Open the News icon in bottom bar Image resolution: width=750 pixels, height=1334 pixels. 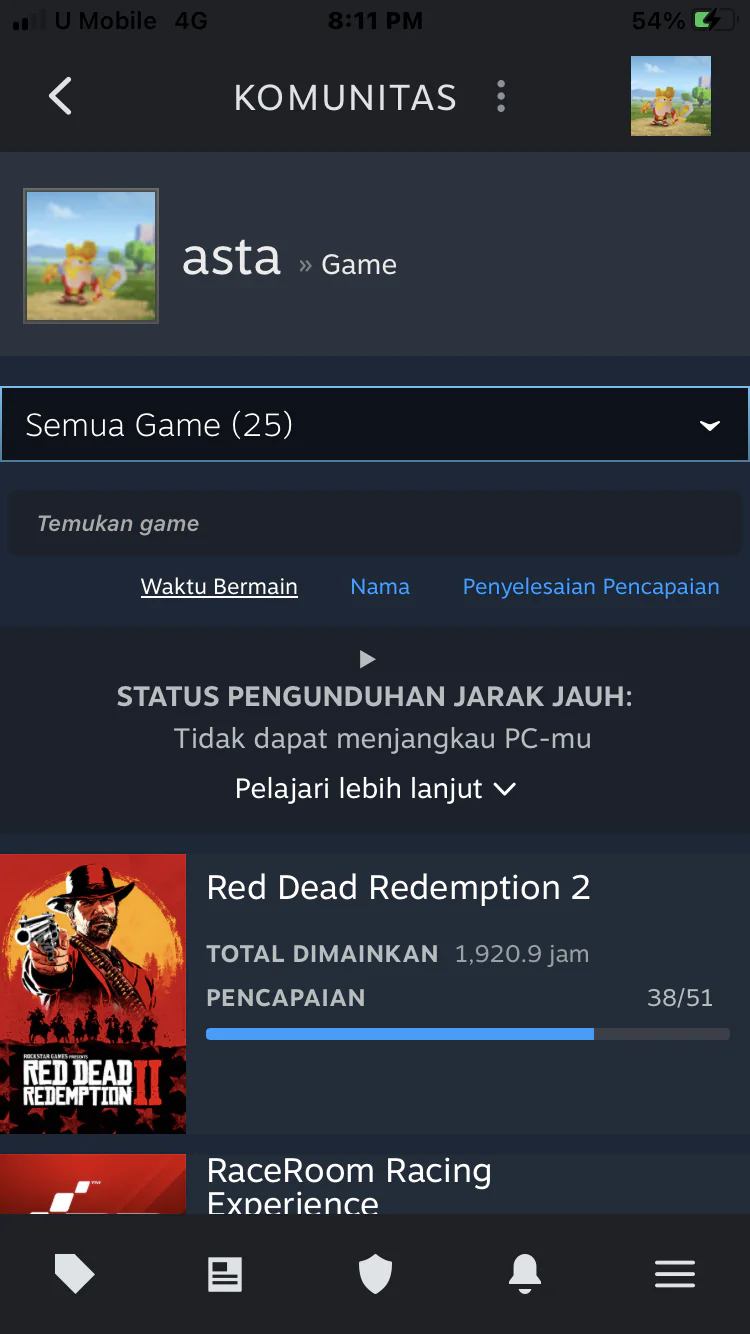(225, 1274)
